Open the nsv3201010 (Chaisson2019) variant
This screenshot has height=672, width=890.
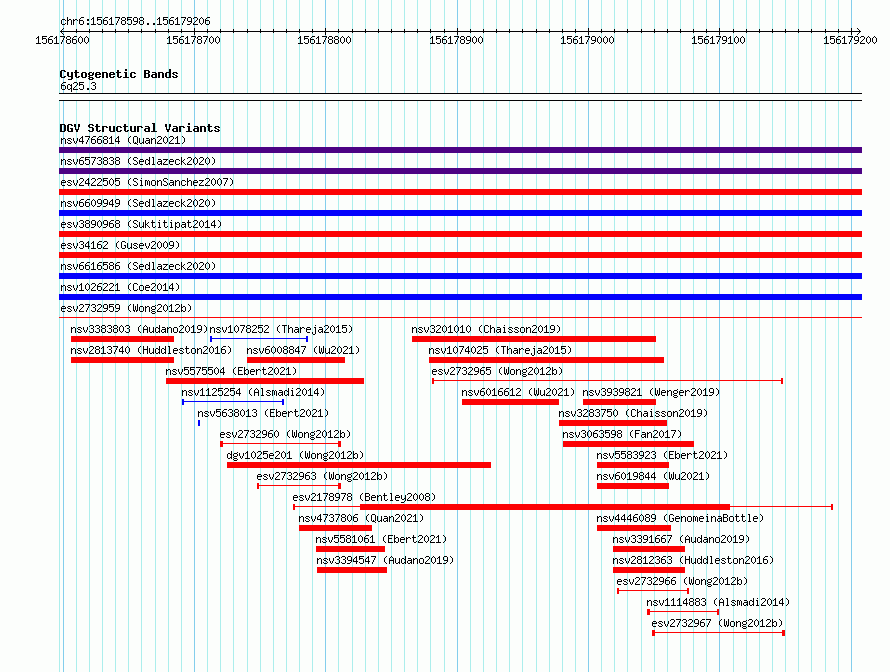tap(486, 329)
